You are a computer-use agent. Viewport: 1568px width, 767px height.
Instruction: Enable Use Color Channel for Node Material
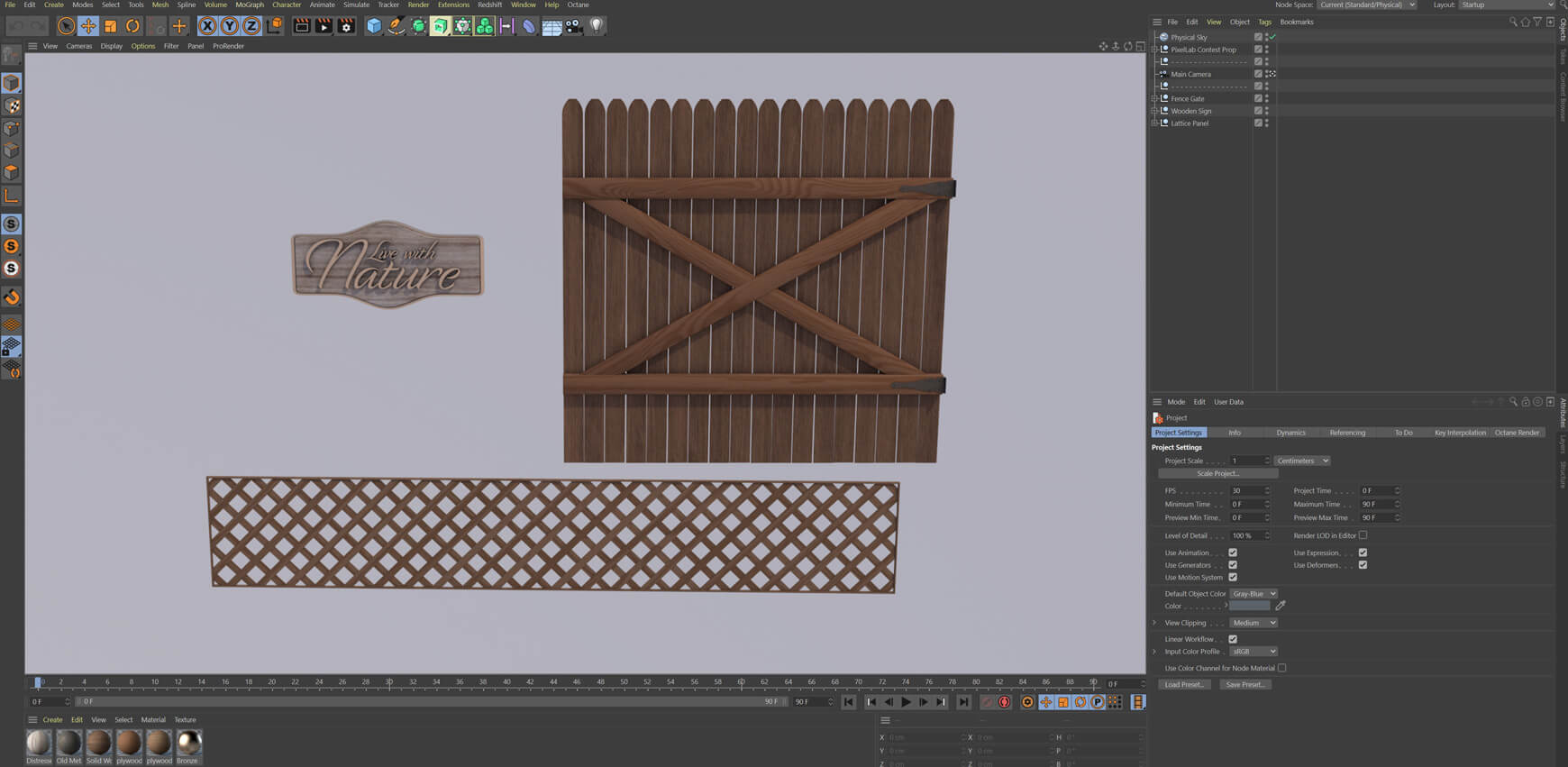(x=1281, y=668)
